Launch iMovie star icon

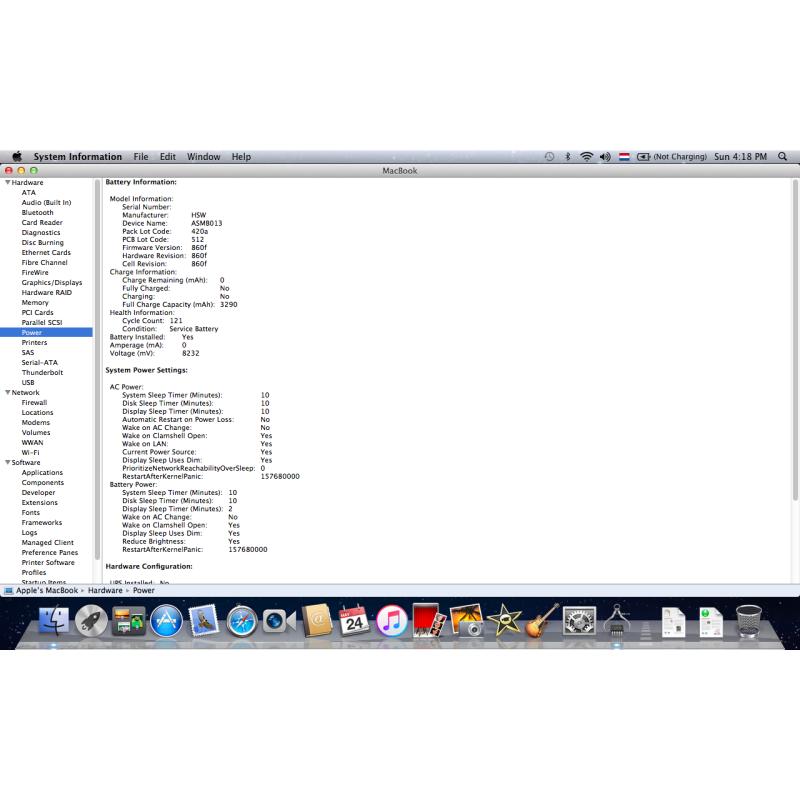pos(504,620)
